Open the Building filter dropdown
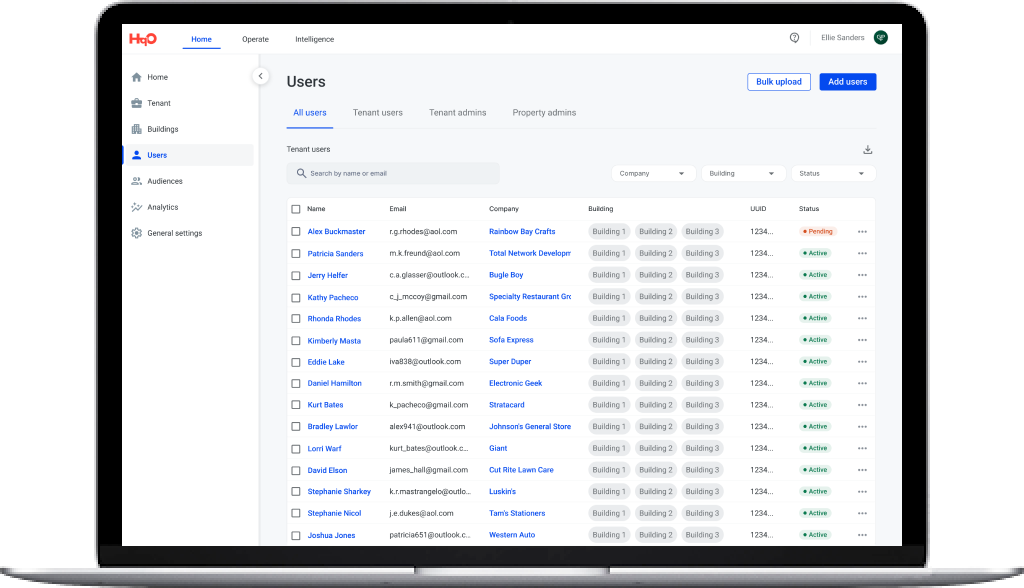 [743, 174]
